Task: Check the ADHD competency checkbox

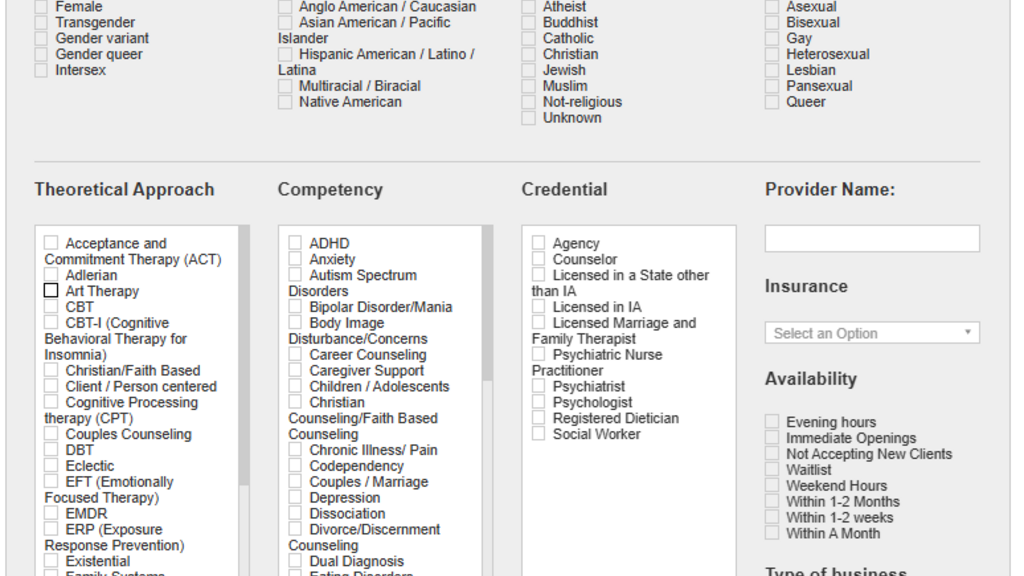Action: pos(295,242)
